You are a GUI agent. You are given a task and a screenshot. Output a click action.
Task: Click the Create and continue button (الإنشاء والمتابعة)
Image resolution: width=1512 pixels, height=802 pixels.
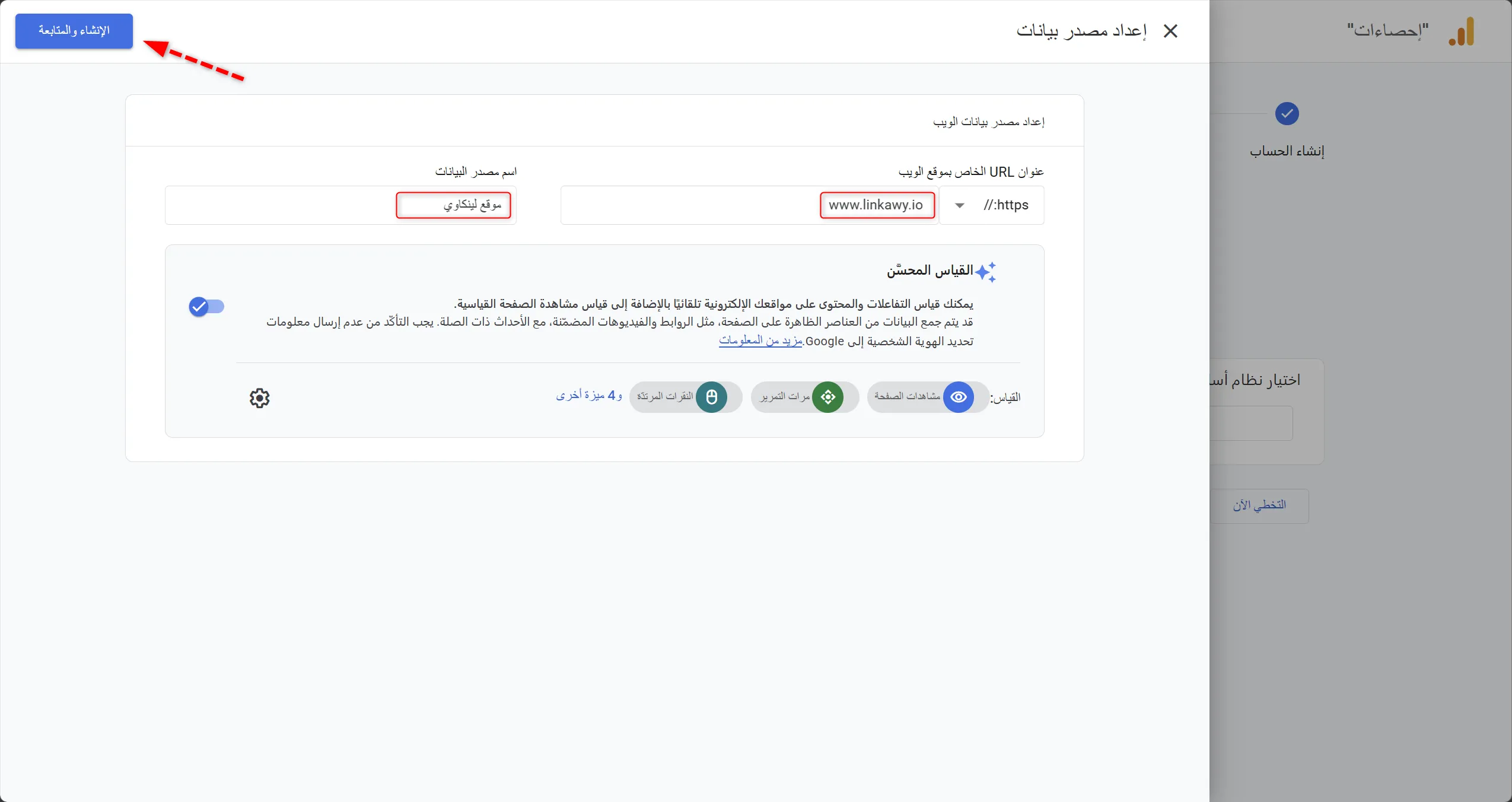tap(74, 31)
